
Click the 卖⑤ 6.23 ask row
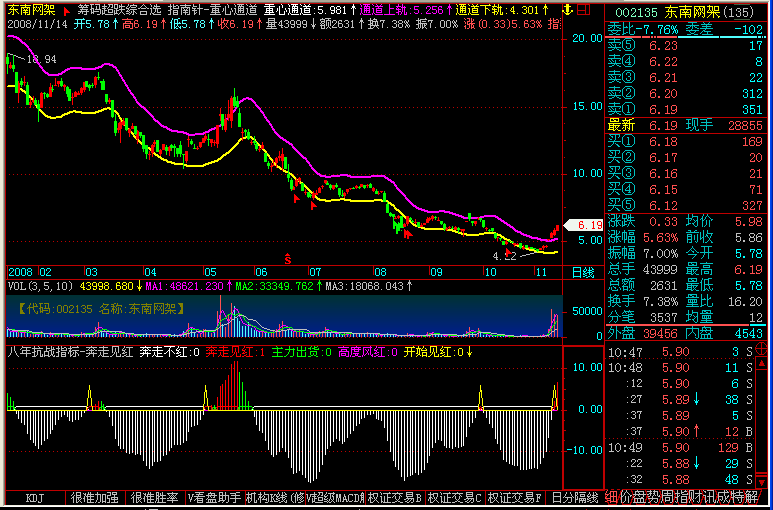[685, 46]
